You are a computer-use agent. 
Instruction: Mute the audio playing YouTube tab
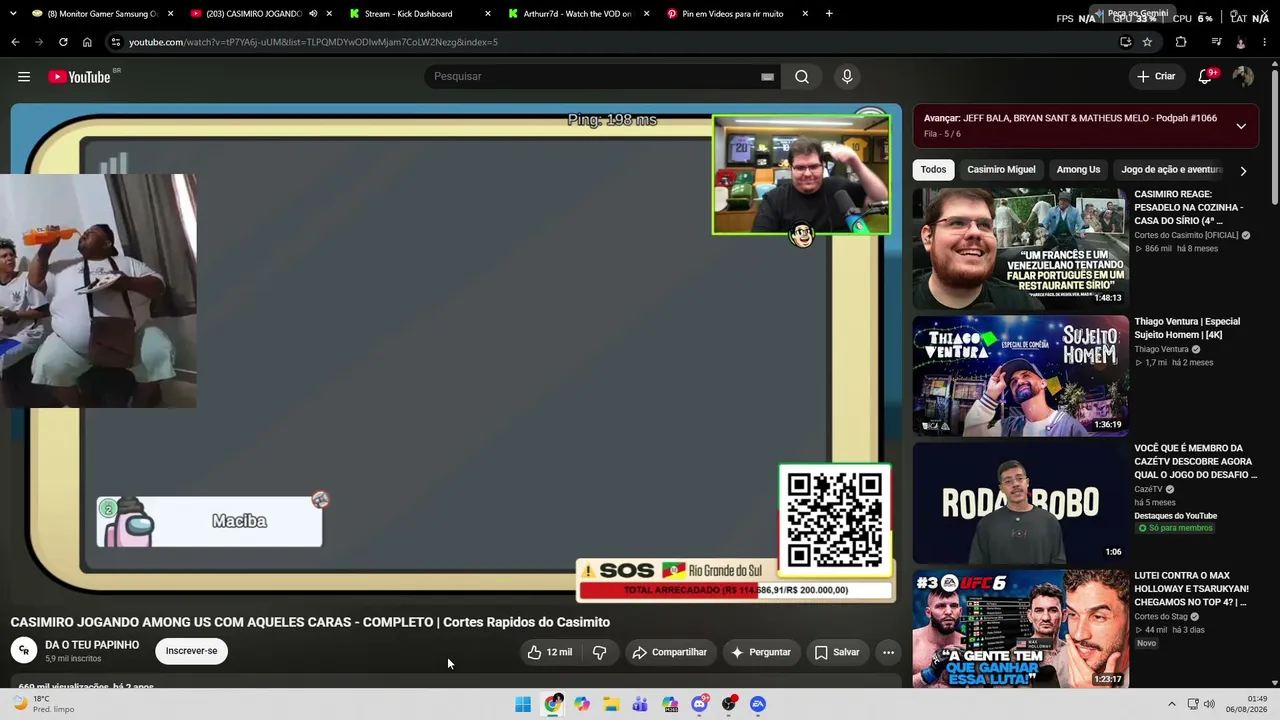coord(313,14)
